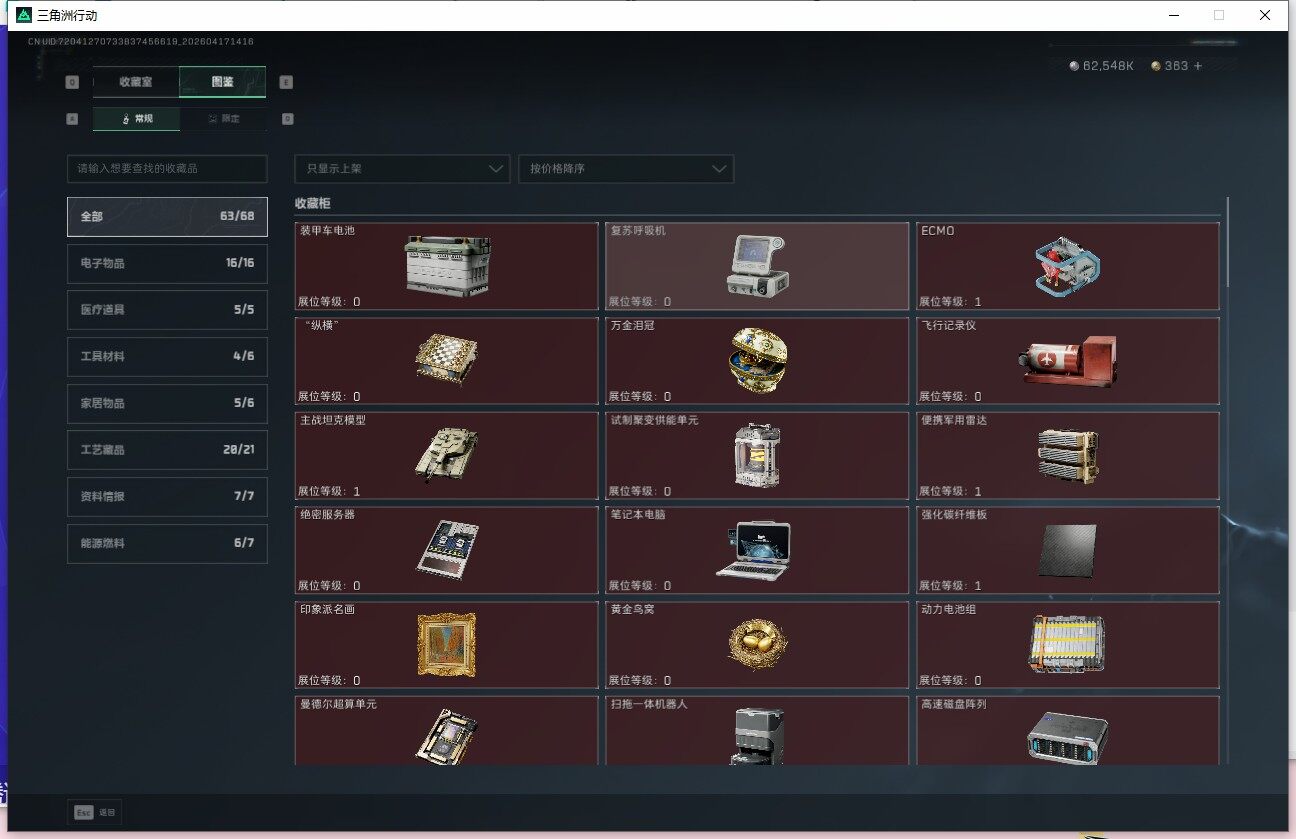Screen dimensions: 1296x839
Task: Click the collection list vertical scrollbar
Action: pyautogui.click(x=1228, y=242)
